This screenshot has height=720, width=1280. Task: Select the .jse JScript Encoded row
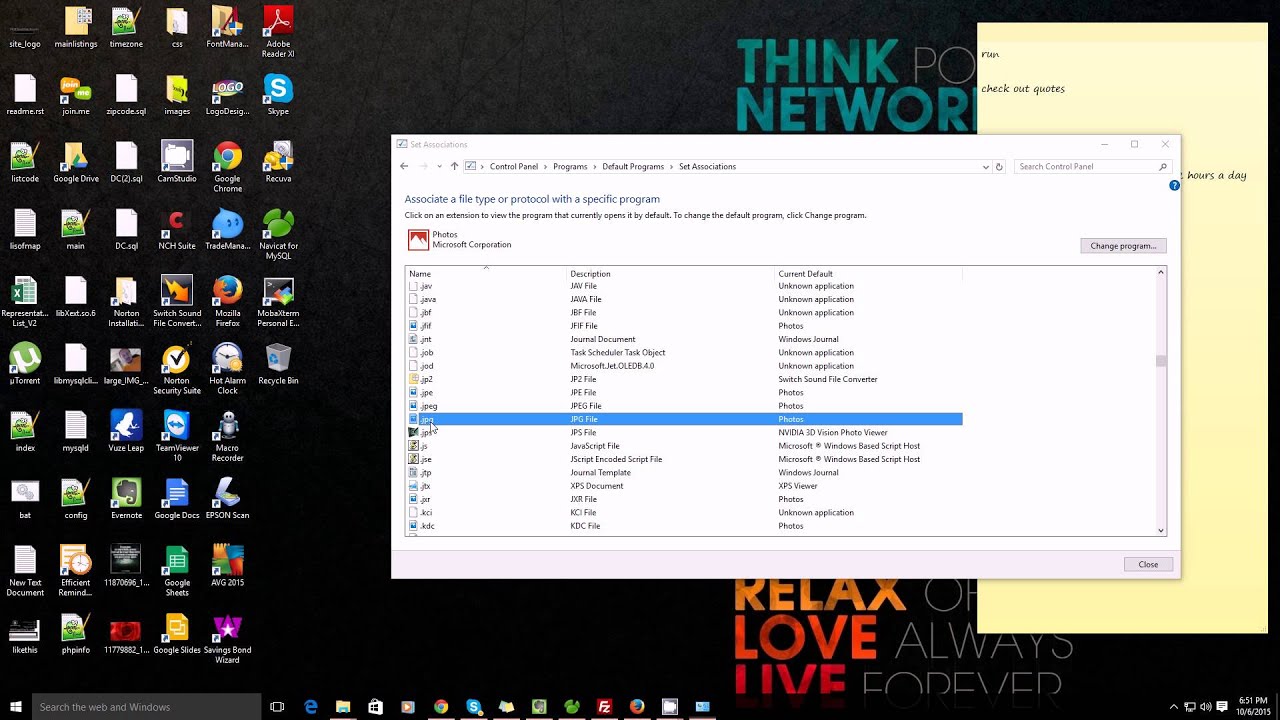click(684, 459)
